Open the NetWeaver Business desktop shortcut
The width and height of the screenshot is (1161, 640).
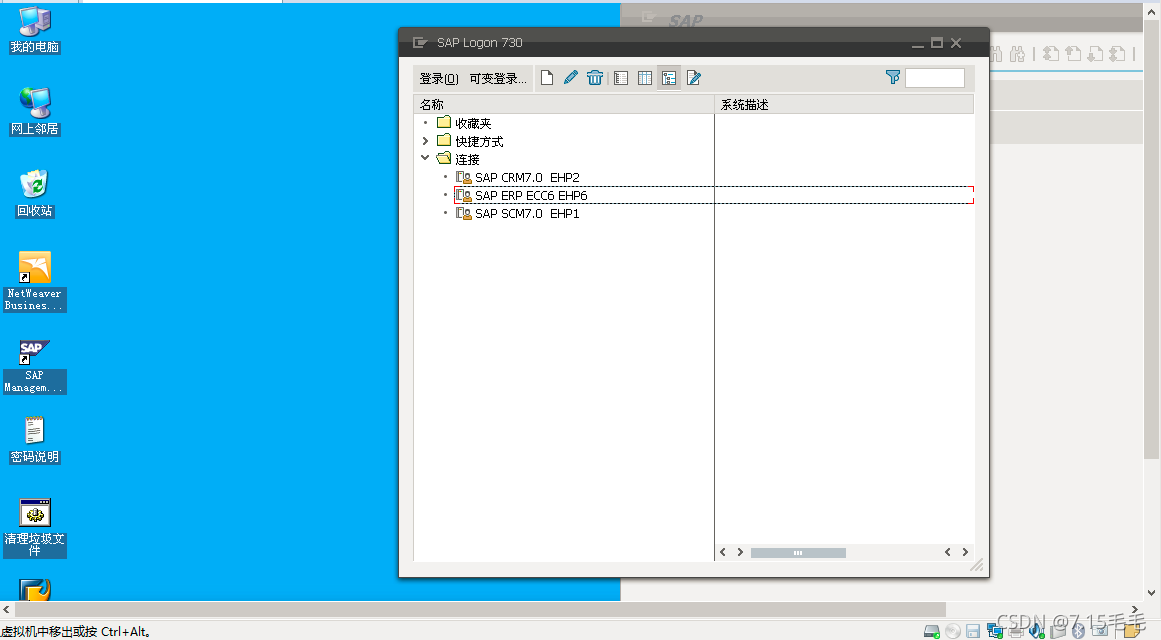(x=35, y=281)
